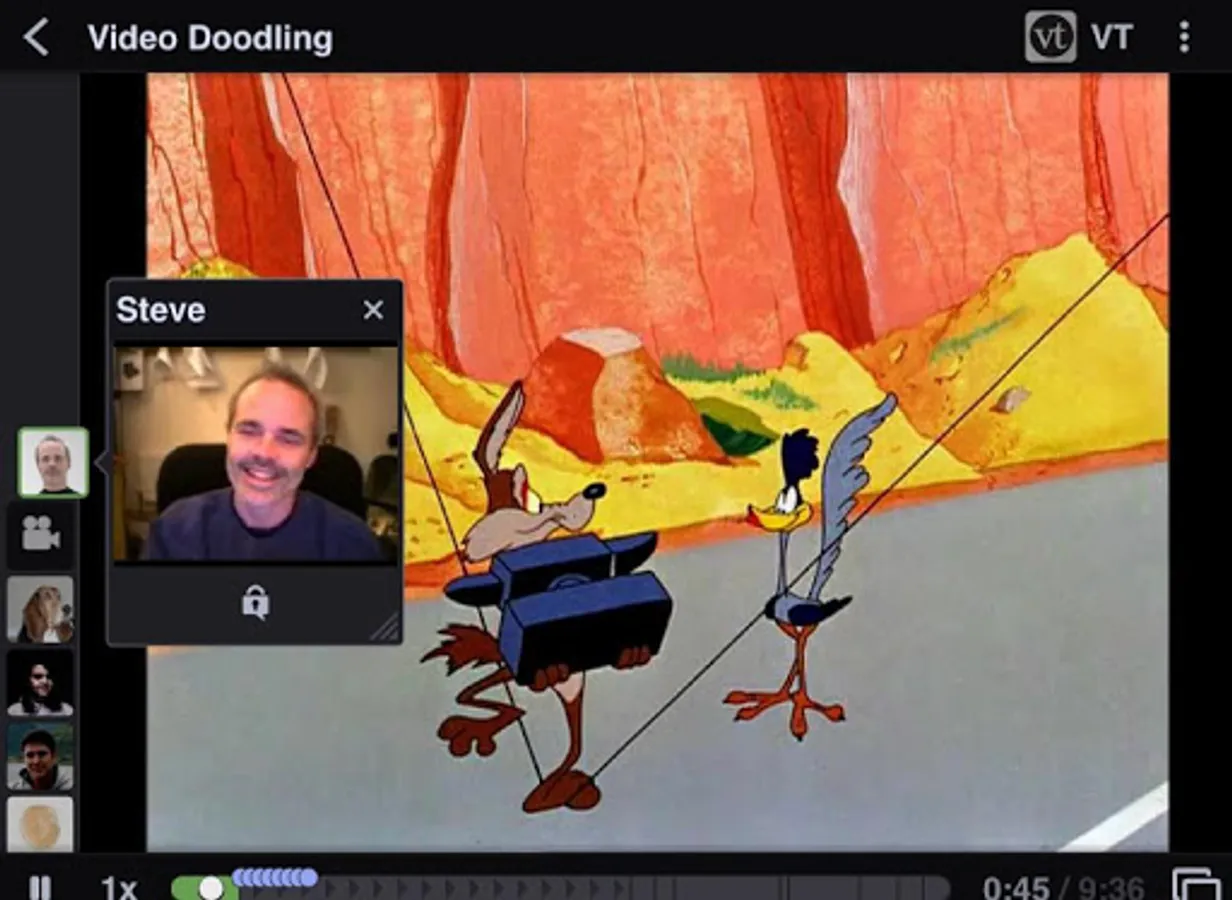Click Steve's webcam video in popup

click(x=255, y=454)
